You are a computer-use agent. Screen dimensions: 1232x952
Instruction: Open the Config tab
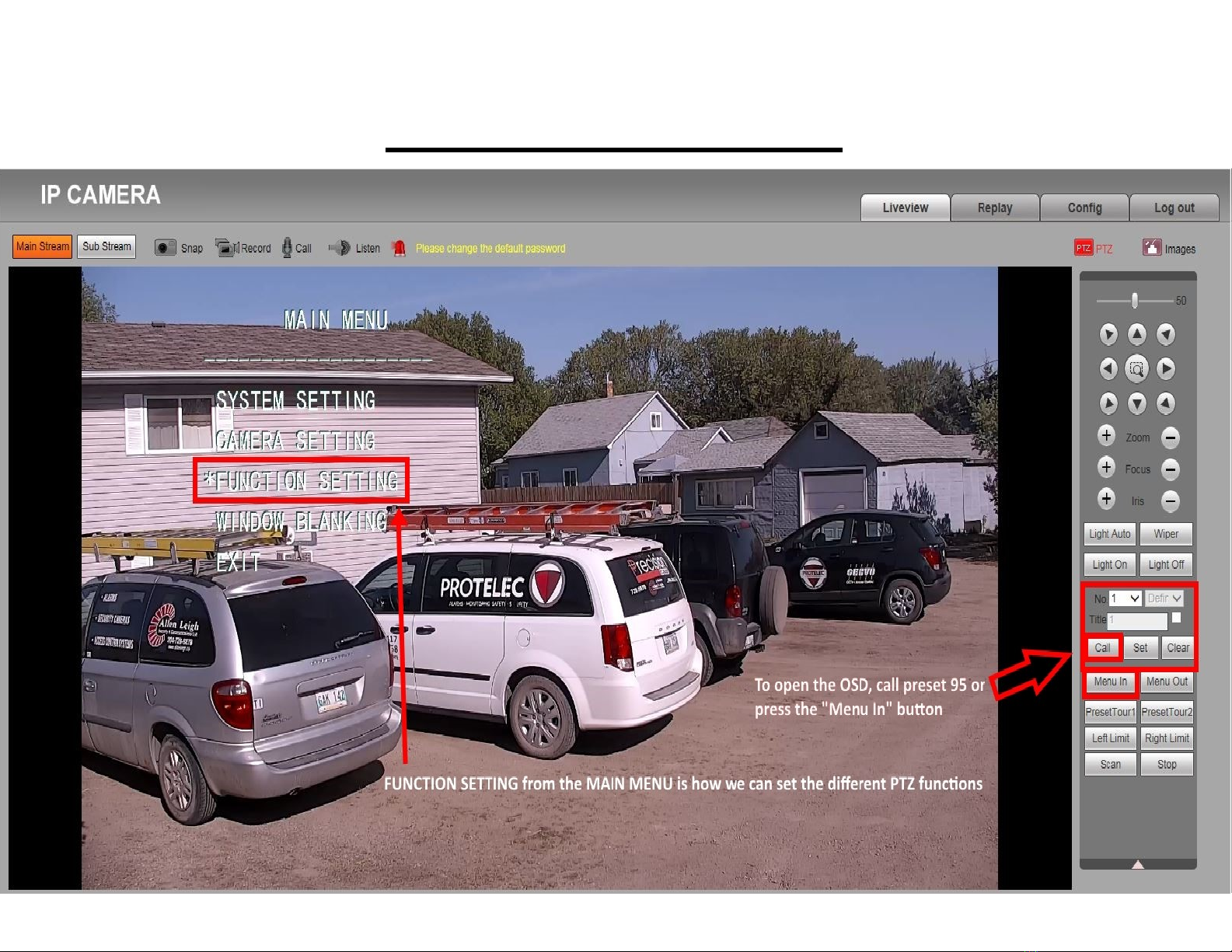point(1084,207)
